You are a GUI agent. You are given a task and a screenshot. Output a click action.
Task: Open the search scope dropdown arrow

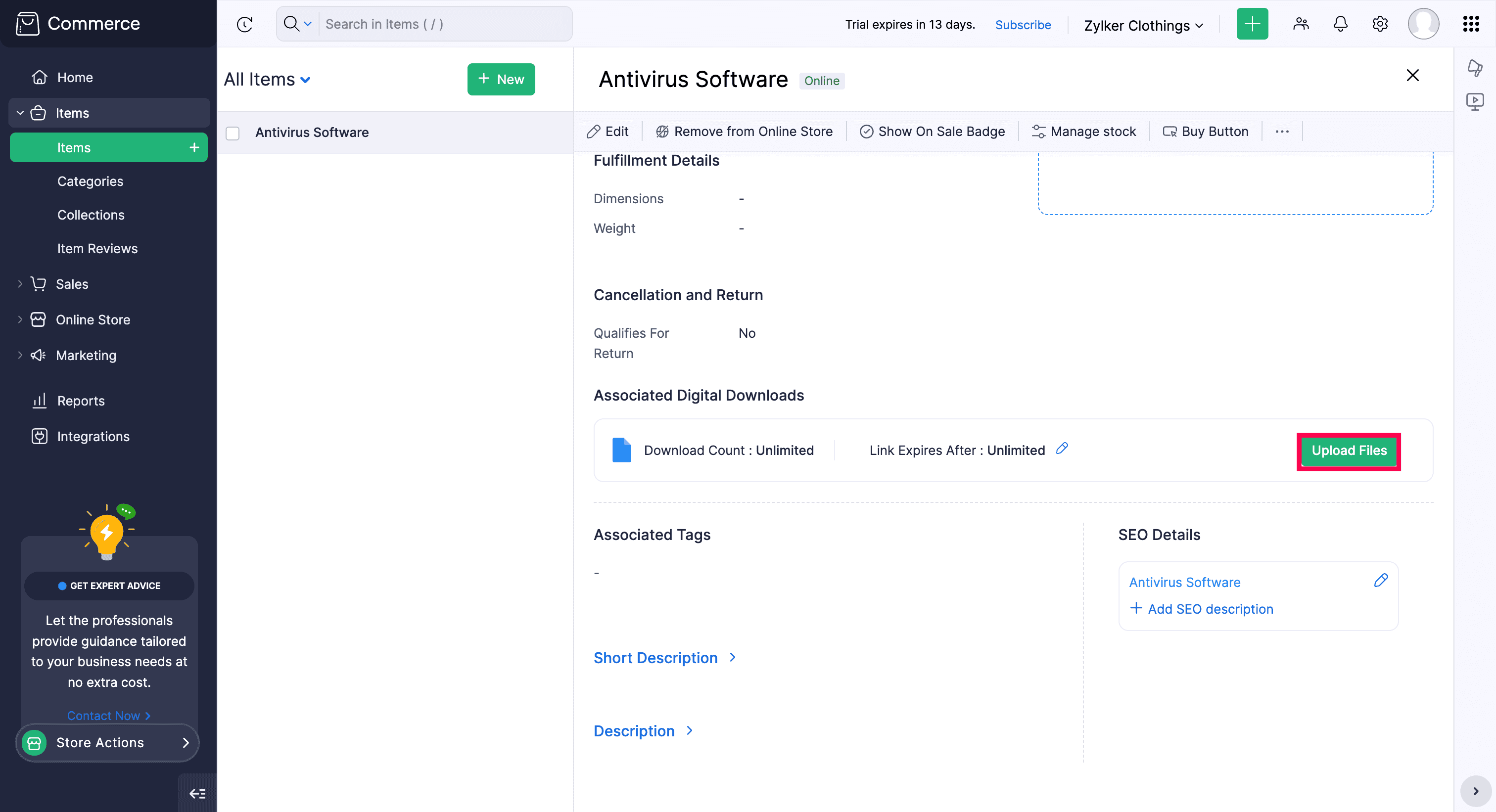click(308, 24)
